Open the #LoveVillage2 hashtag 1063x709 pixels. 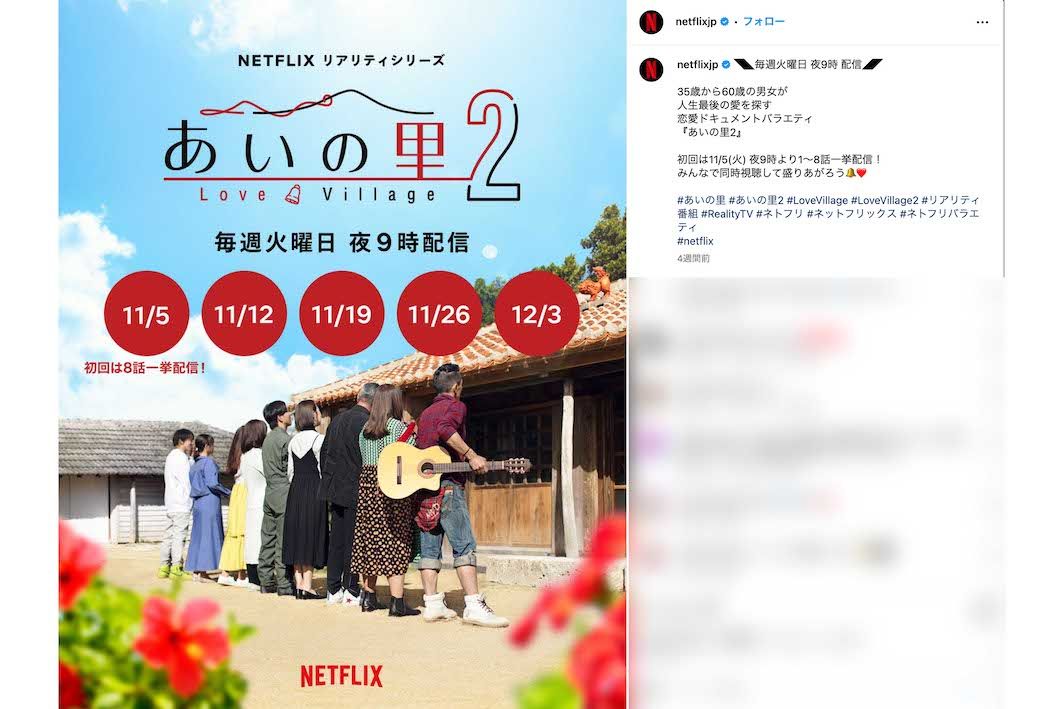884,200
